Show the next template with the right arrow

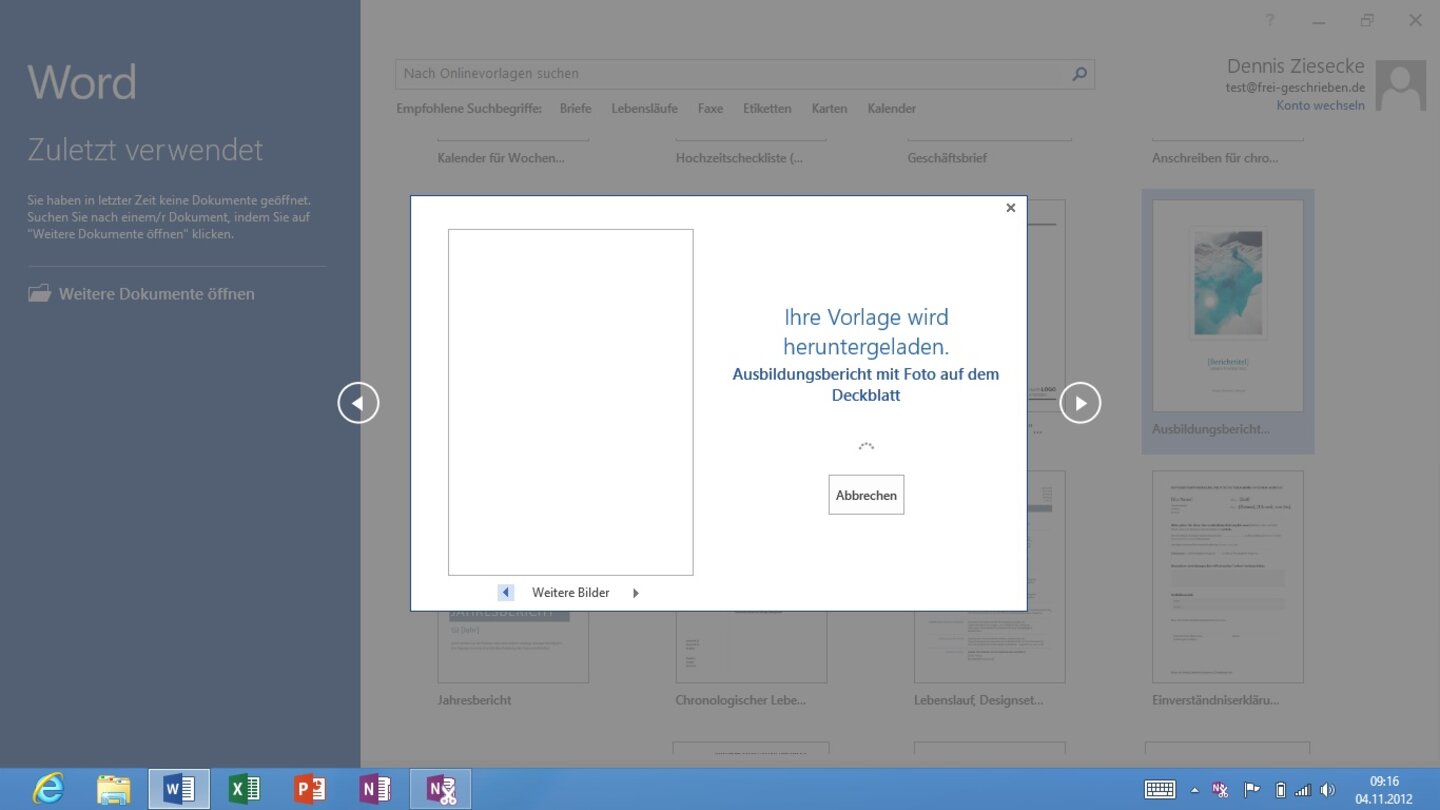click(1080, 403)
